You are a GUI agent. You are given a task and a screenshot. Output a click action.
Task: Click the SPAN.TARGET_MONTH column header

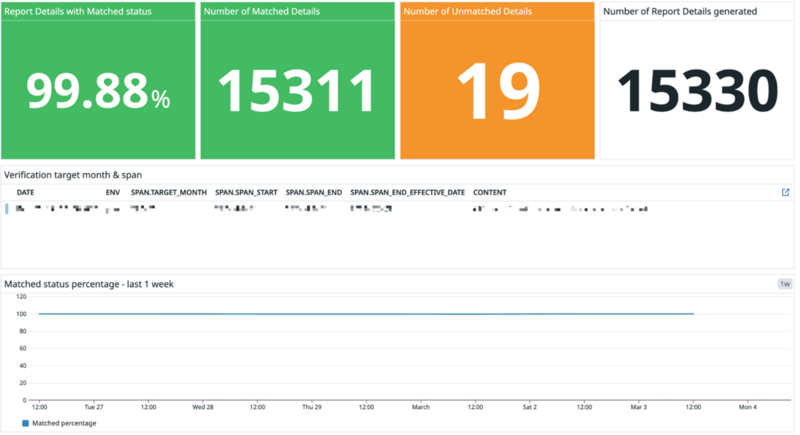169,192
